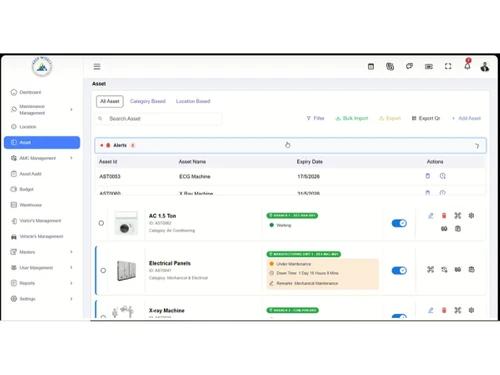
Task: Expand AMC Management submenu chevron
Action: [x=71, y=158]
